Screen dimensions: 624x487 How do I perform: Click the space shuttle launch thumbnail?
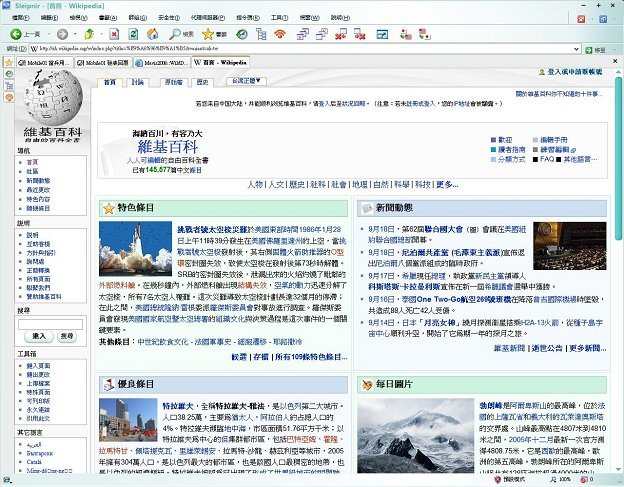135,249
